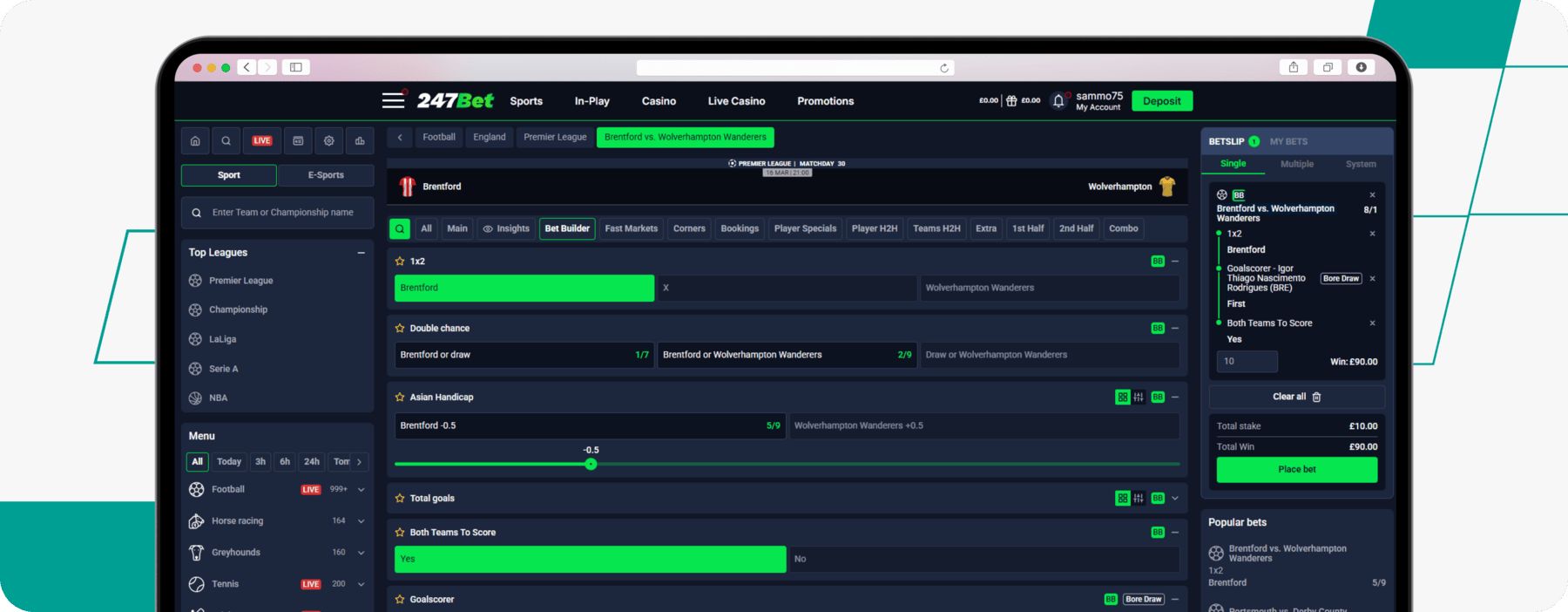Clear all betslip selections
This screenshot has height=612, width=1568.
(1297, 397)
